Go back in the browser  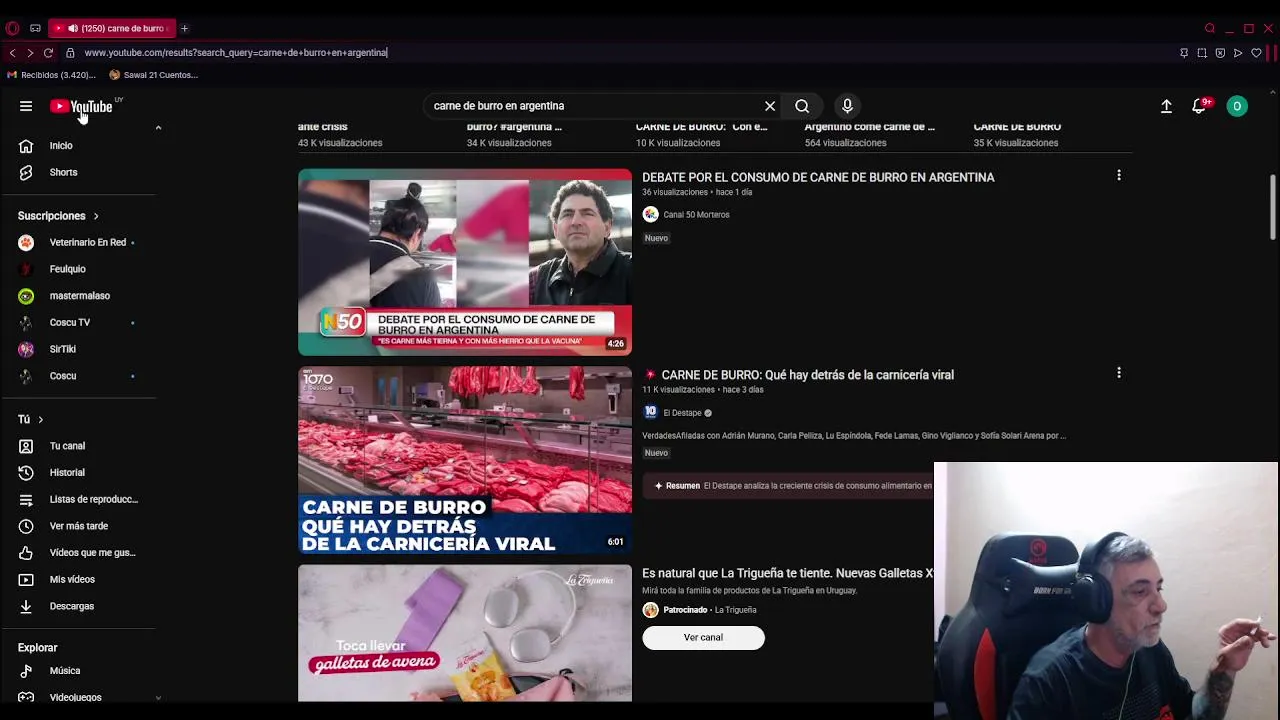click(12, 52)
